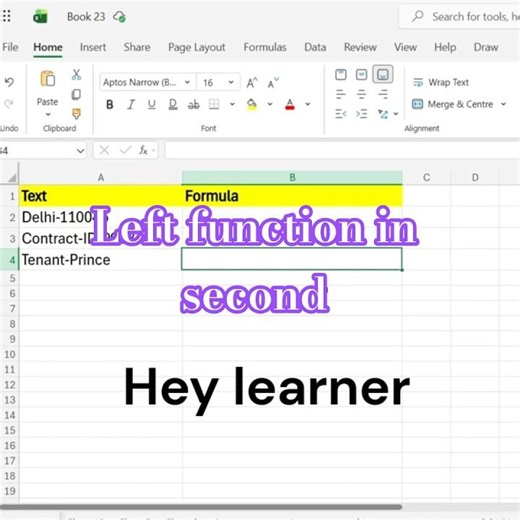520x520 pixels.
Task: Select Bottom Align icon
Action: click(x=383, y=74)
